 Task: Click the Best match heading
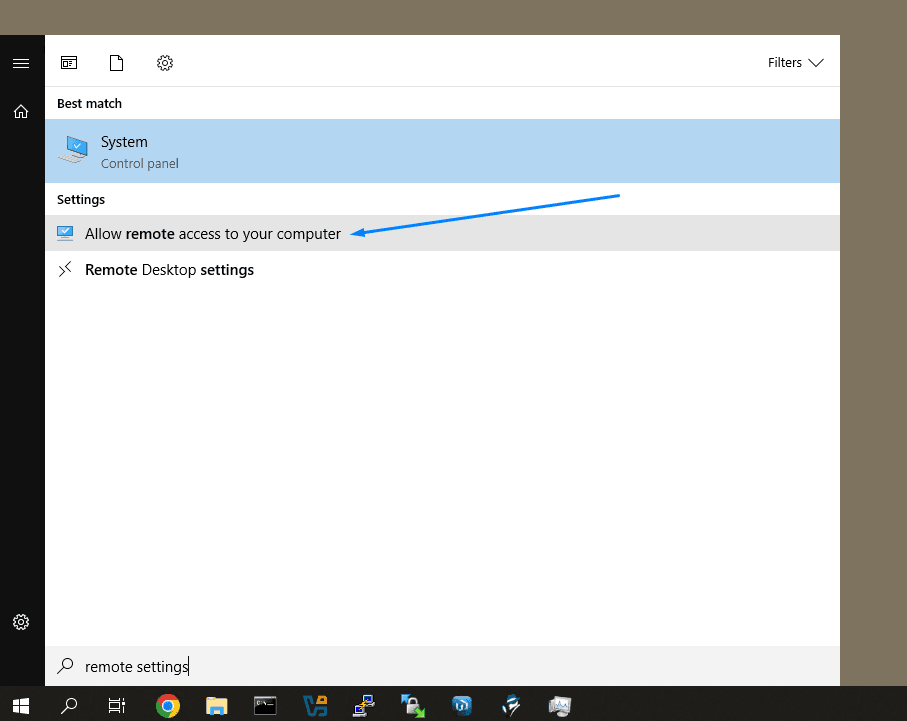tap(90, 104)
